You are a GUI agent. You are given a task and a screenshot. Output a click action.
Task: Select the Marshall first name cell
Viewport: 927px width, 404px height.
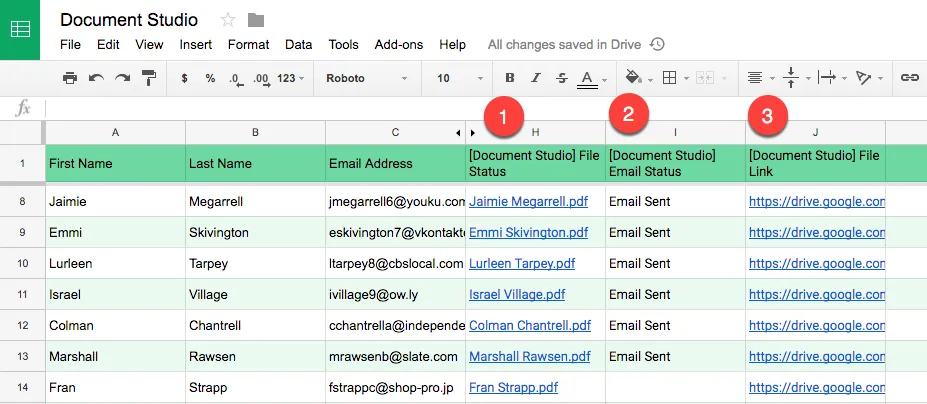pos(115,356)
